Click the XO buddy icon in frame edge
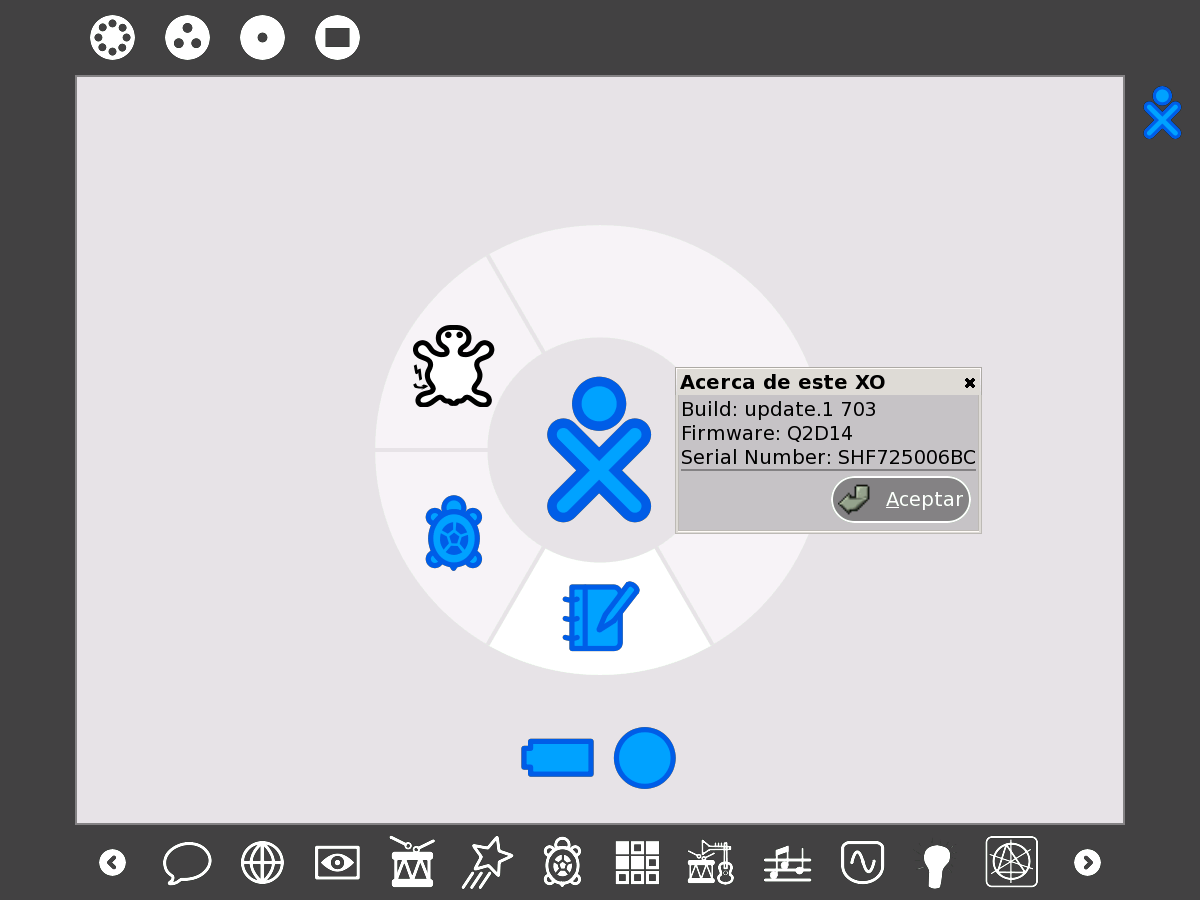This screenshot has height=900, width=1200. (1162, 113)
